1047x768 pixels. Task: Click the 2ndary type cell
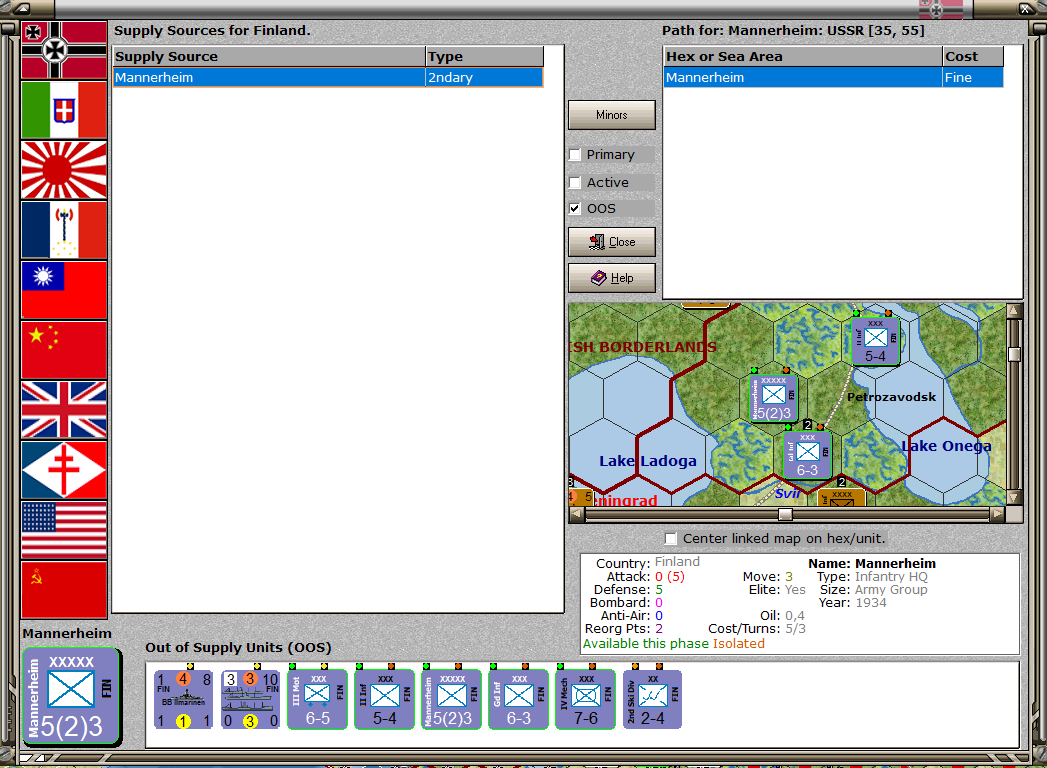pos(485,77)
